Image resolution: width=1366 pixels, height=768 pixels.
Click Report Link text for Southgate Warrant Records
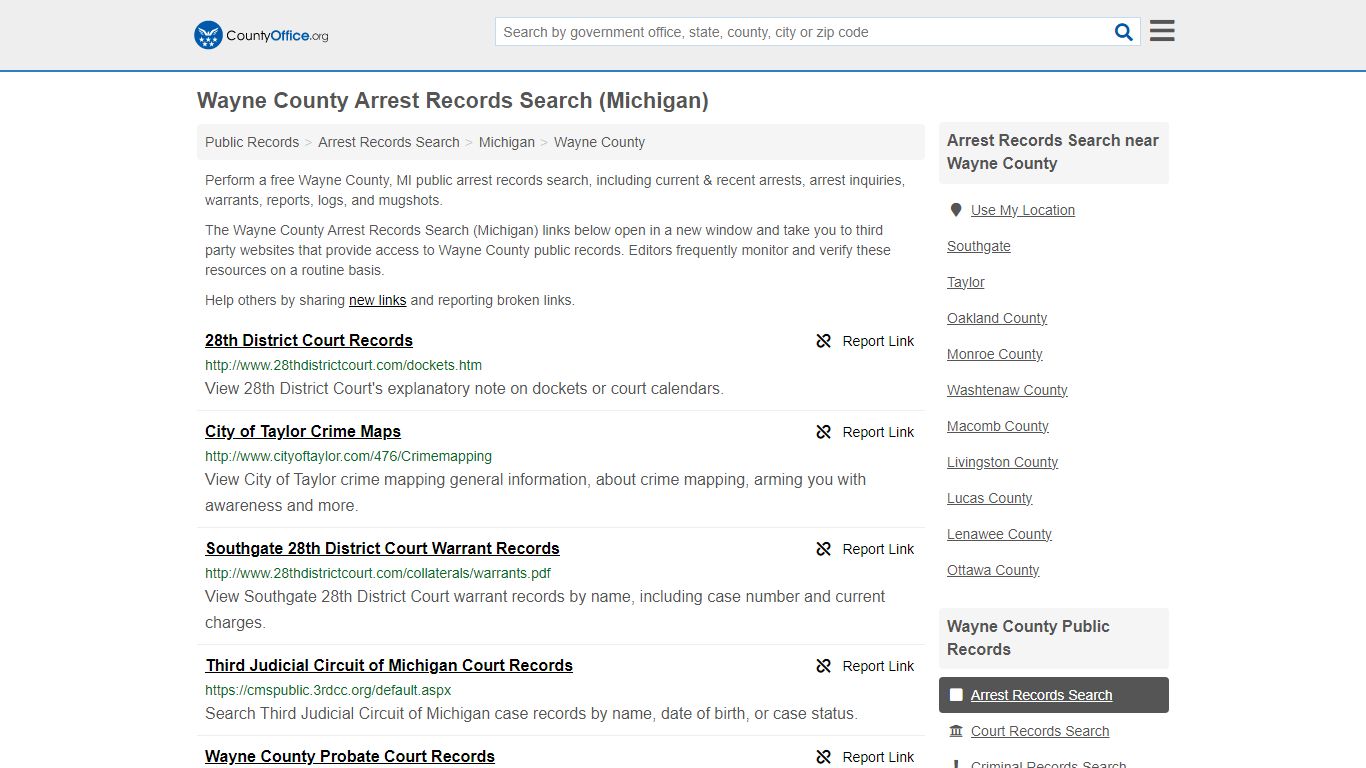(x=878, y=549)
